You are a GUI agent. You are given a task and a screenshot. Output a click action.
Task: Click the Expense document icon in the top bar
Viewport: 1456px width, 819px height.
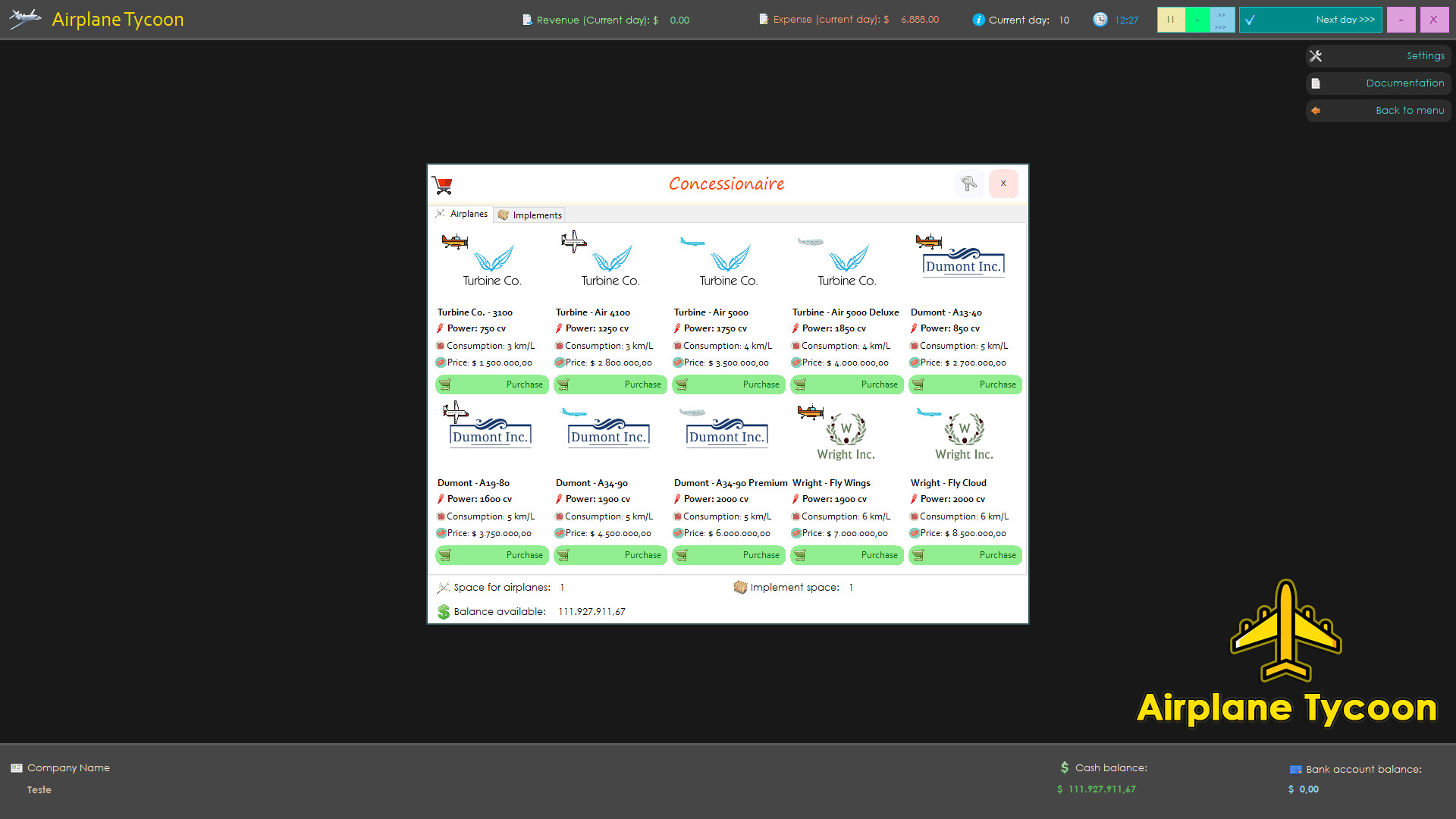pyautogui.click(x=763, y=19)
